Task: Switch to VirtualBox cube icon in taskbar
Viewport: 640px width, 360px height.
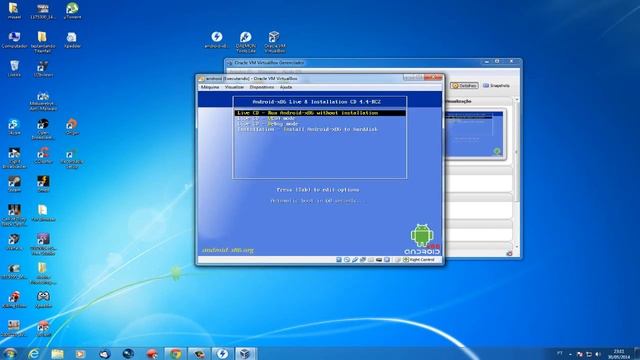Action: click(x=245, y=353)
